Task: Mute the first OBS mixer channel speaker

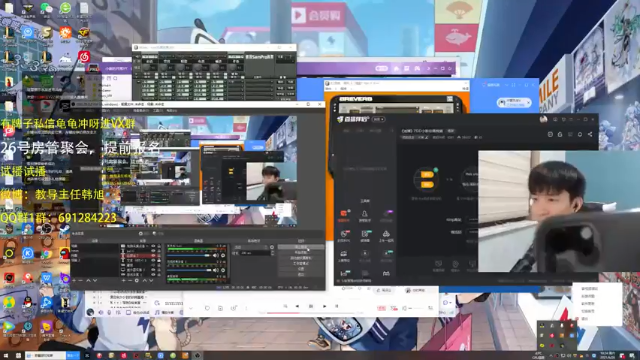Action: [215, 255]
